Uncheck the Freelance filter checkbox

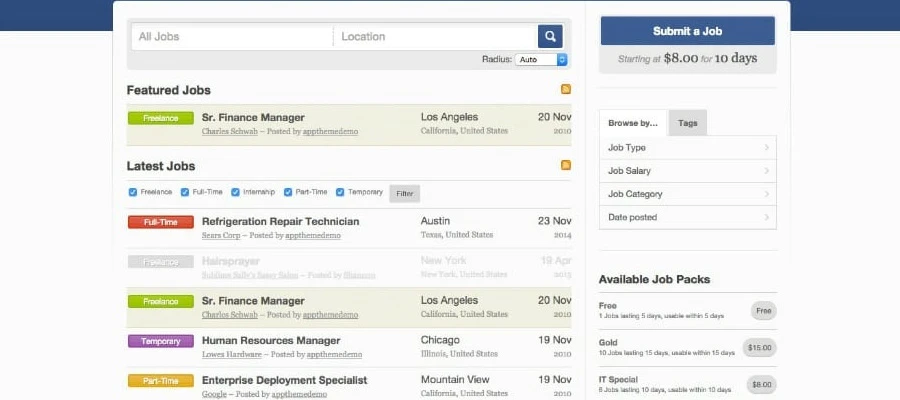133,192
